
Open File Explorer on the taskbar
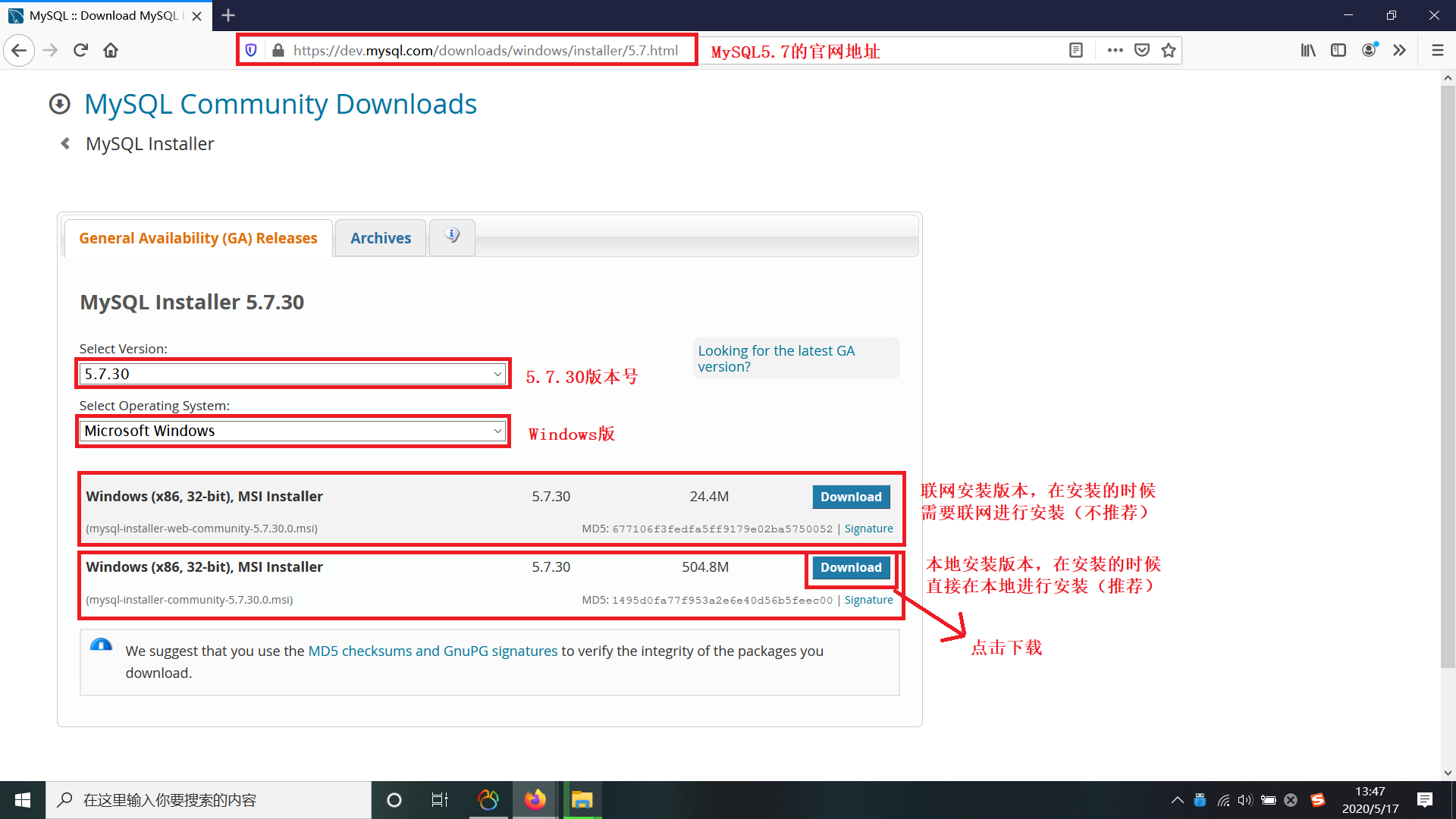[x=582, y=800]
